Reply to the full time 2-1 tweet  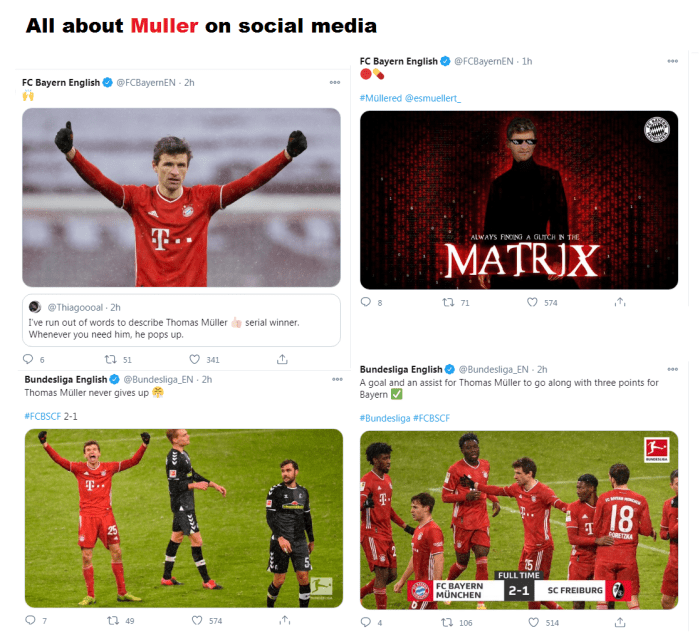tap(366, 622)
